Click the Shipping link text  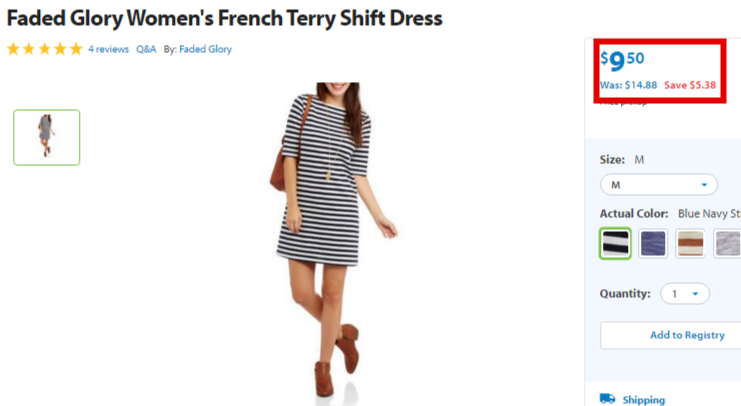644,400
